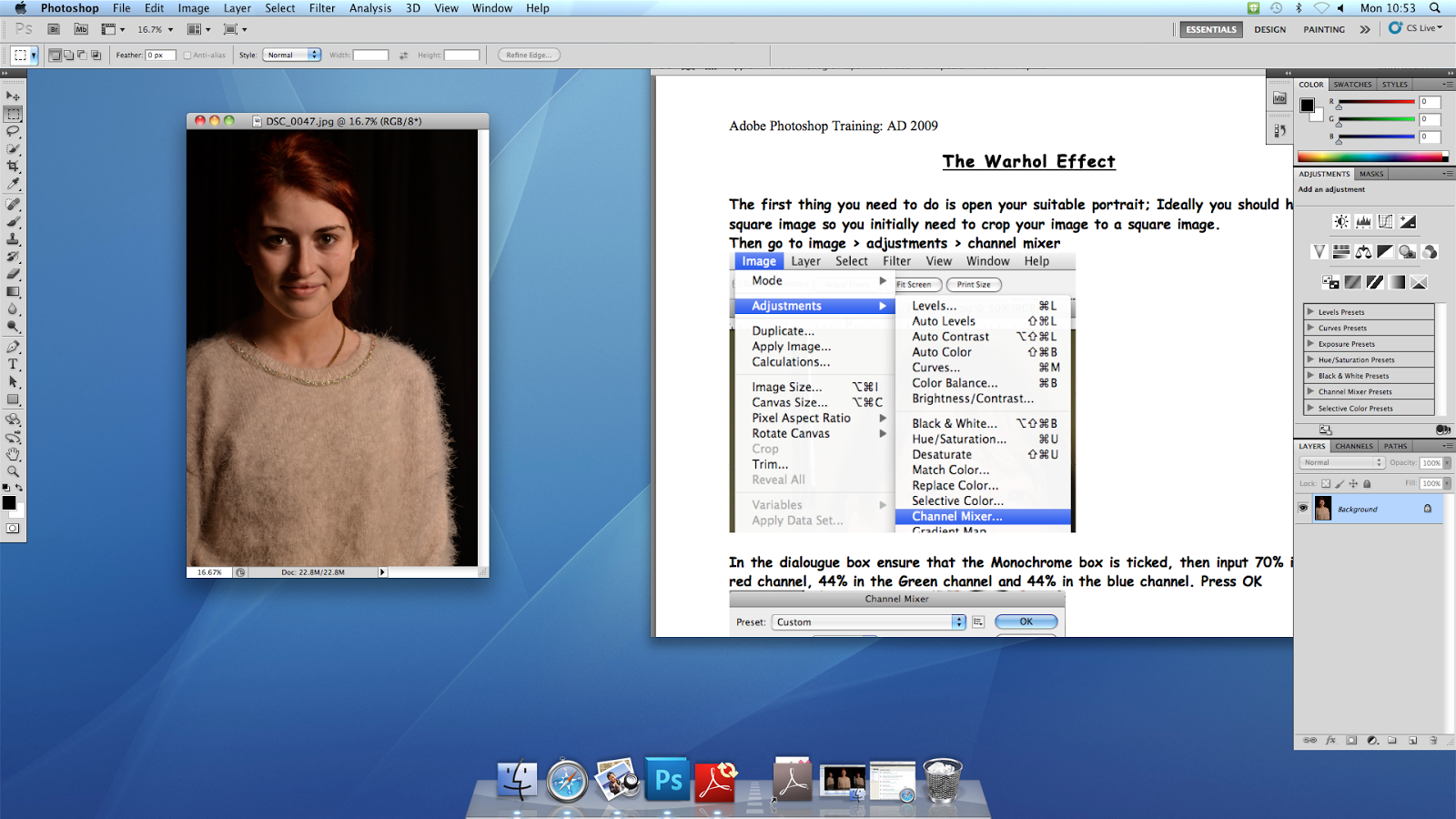Switch to the Masks tab

coord(1371,174)
